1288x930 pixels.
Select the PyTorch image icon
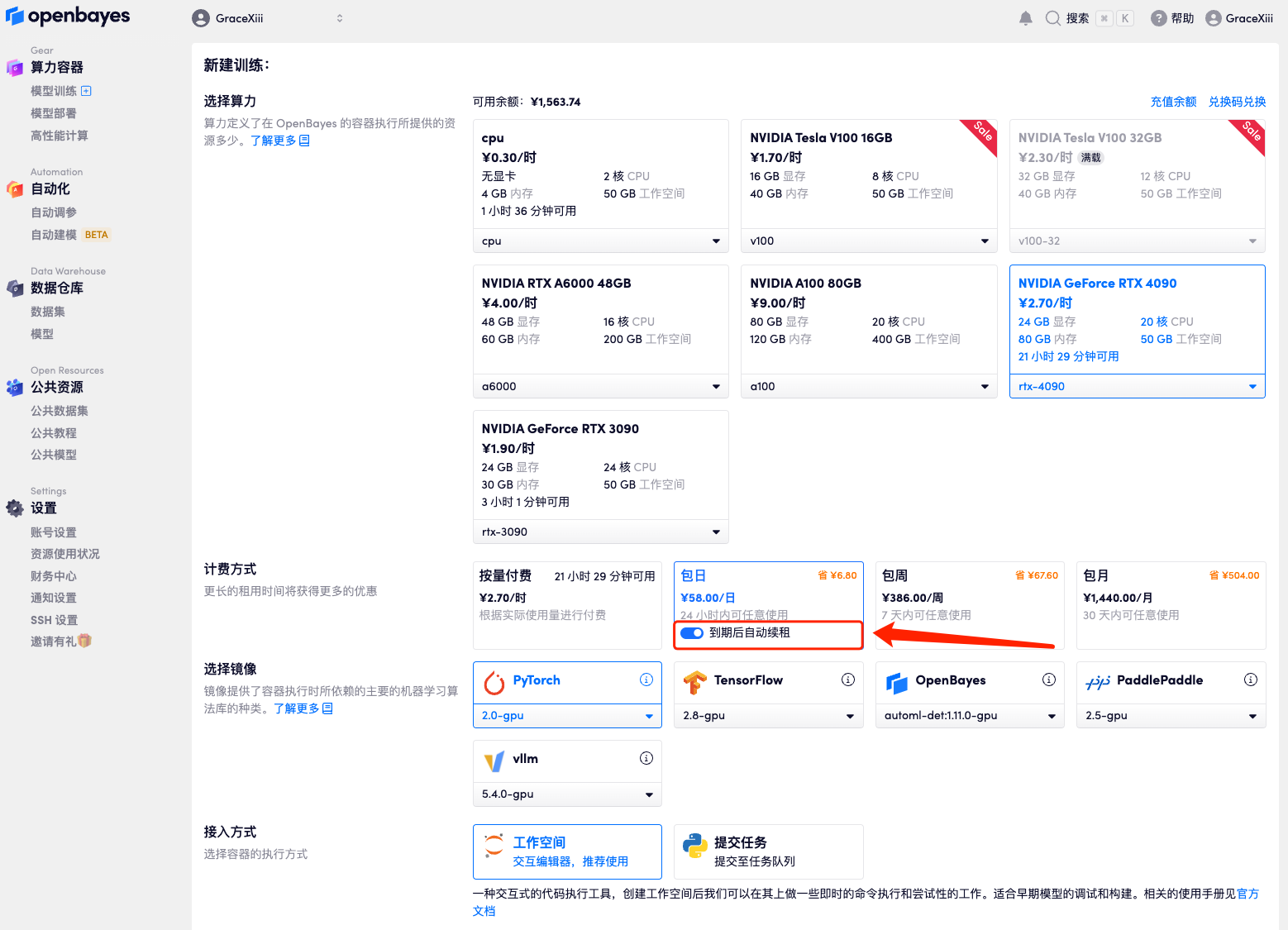coord(494,680)
